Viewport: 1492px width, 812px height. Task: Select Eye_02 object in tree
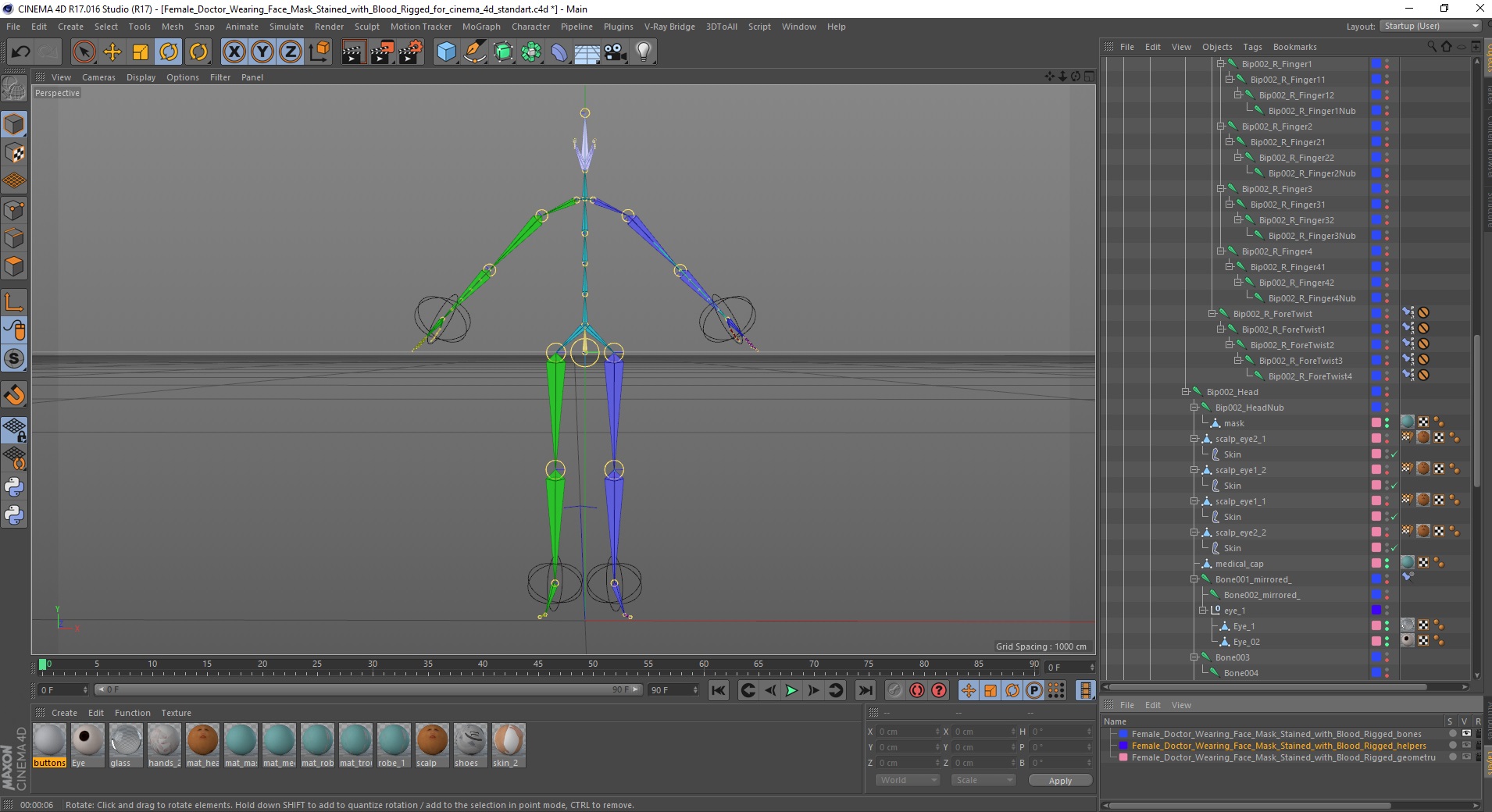1246,642
